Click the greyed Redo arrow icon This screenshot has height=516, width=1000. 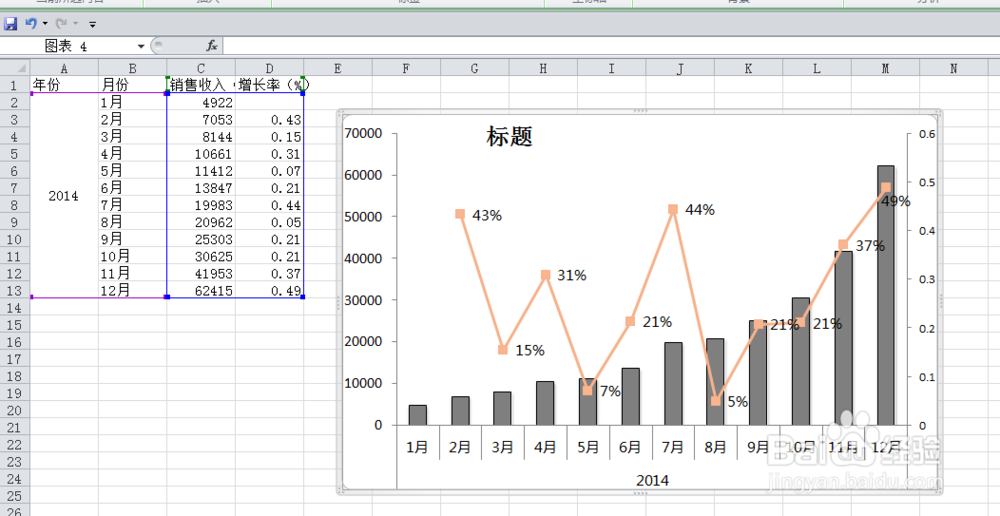(61, 24)
